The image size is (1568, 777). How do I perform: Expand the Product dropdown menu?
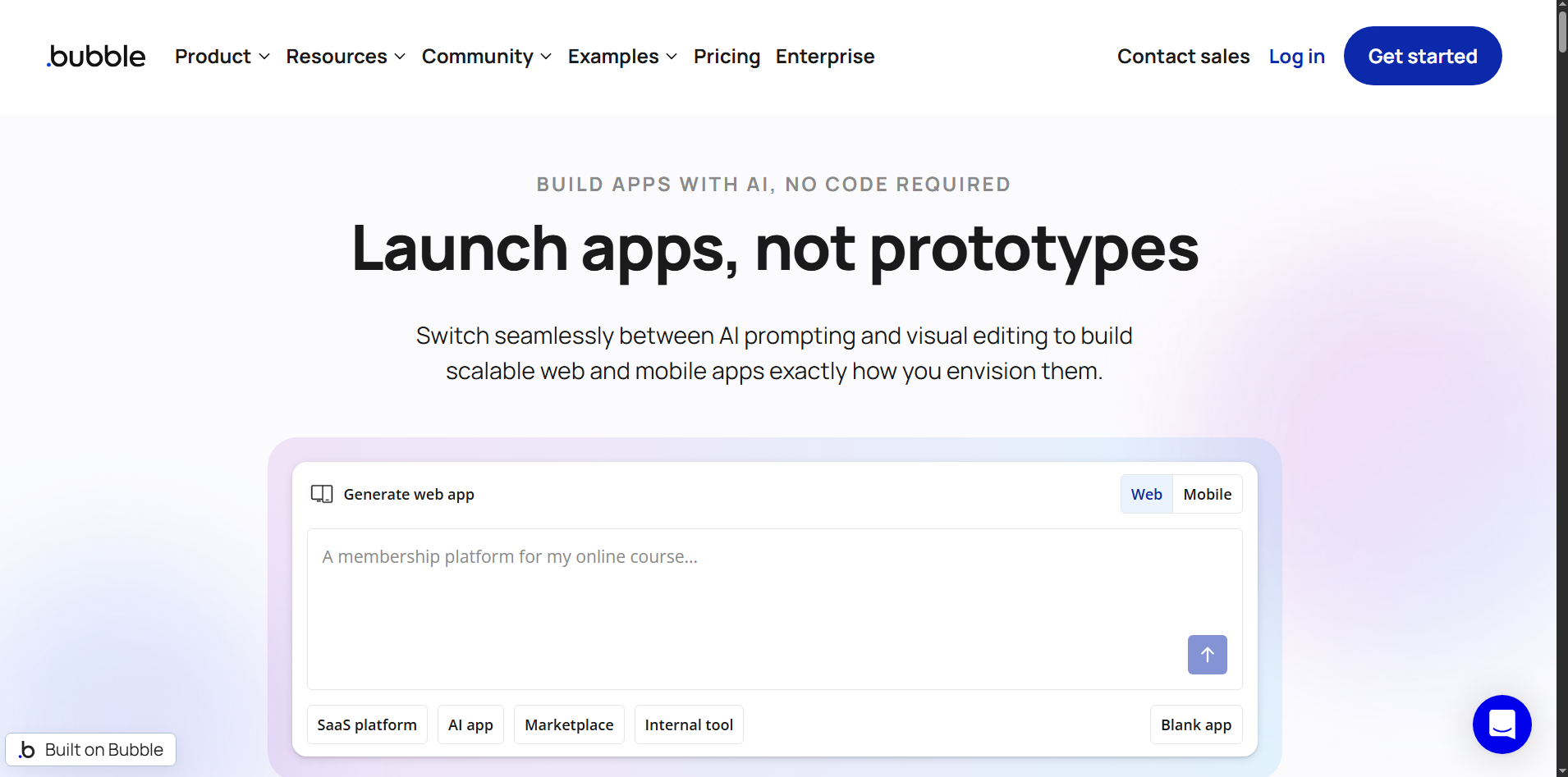click(x=222, y=57)
